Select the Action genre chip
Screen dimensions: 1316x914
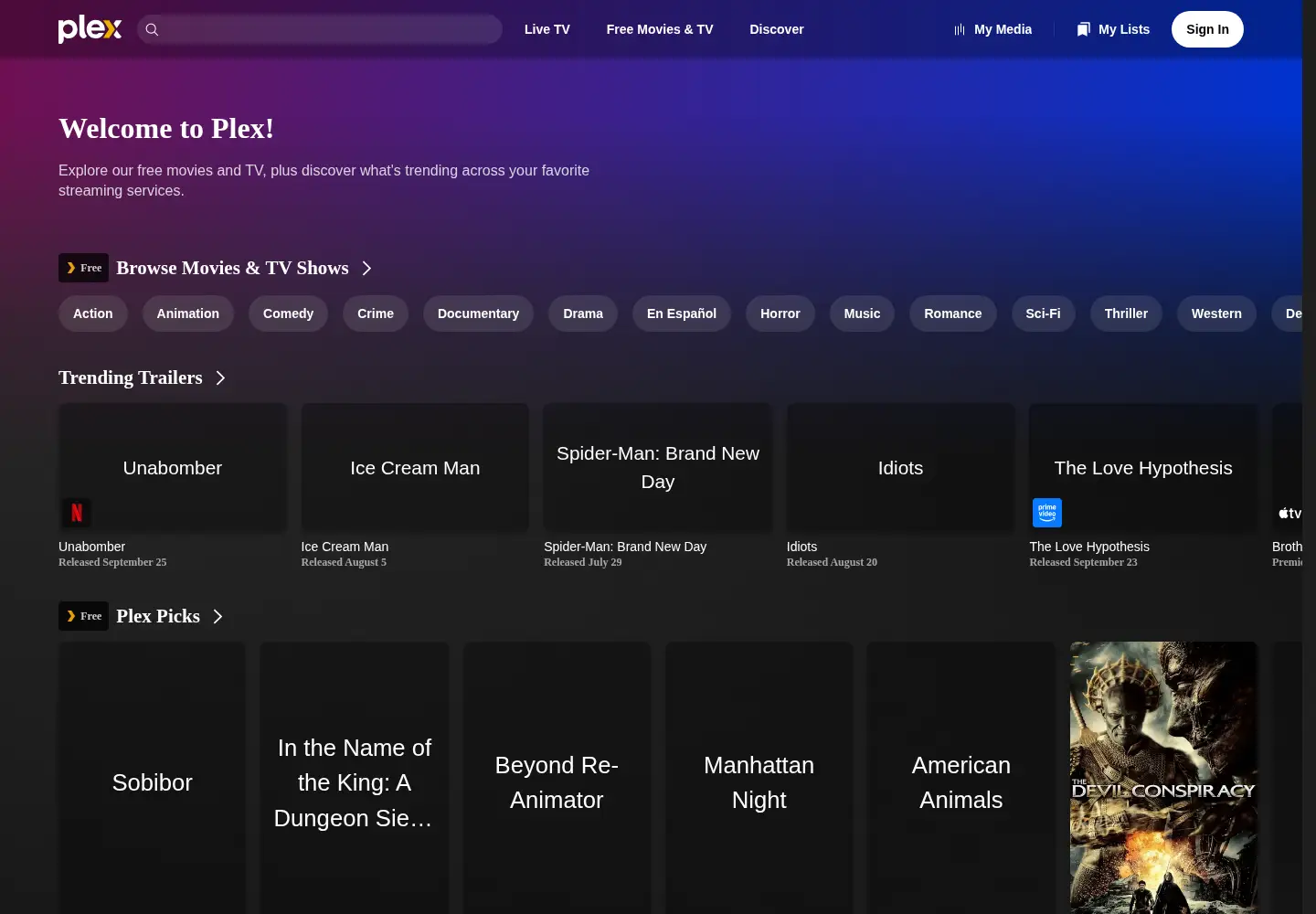coord(93,314)
